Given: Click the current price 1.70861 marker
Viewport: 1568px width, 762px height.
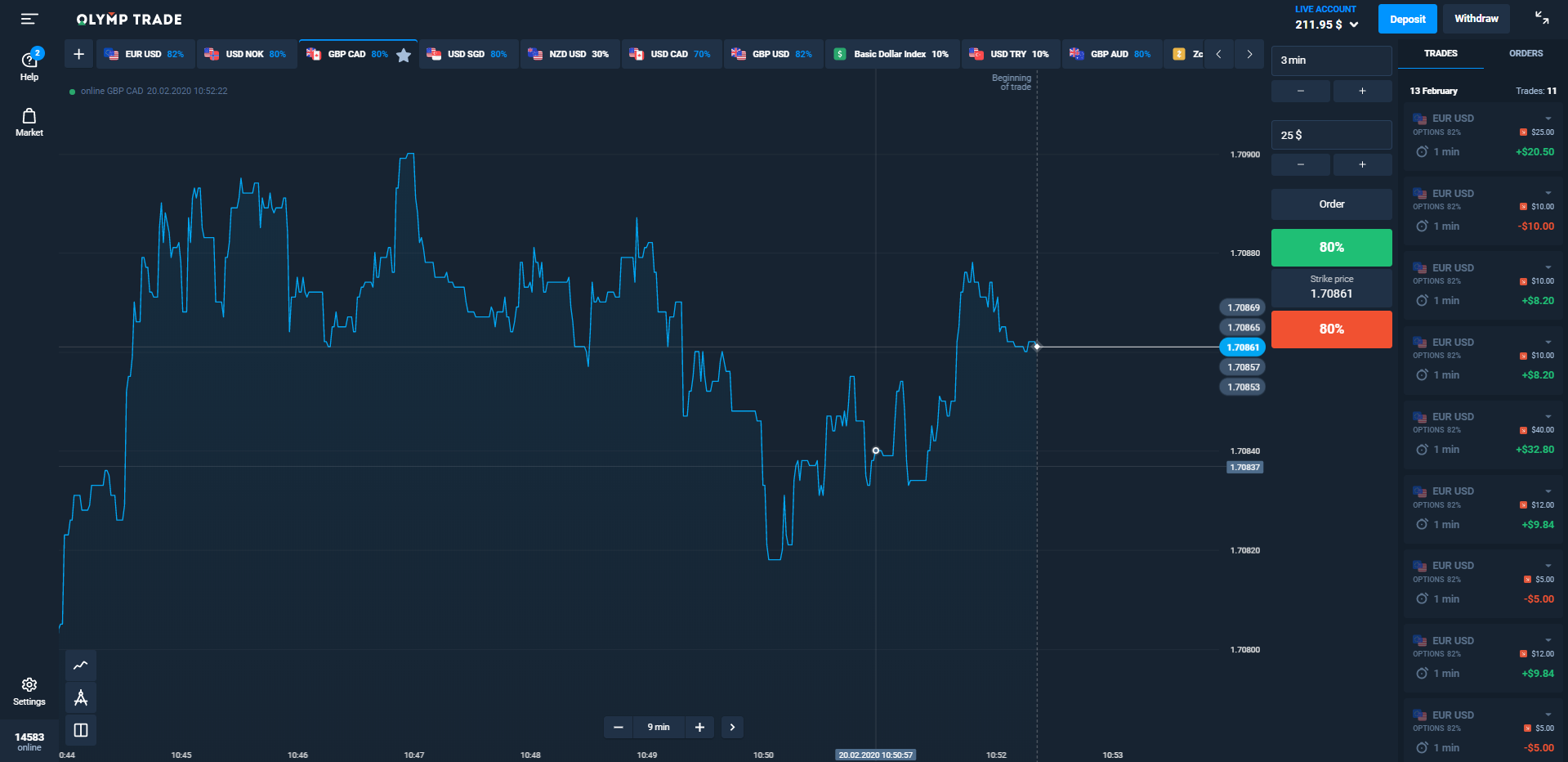Looking at the screenshot, I should 1242,347.
